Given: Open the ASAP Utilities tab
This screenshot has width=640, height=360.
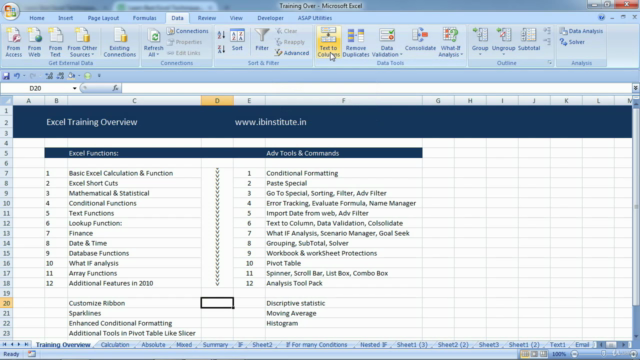Looking at the screenshot, I should point(315,18).
